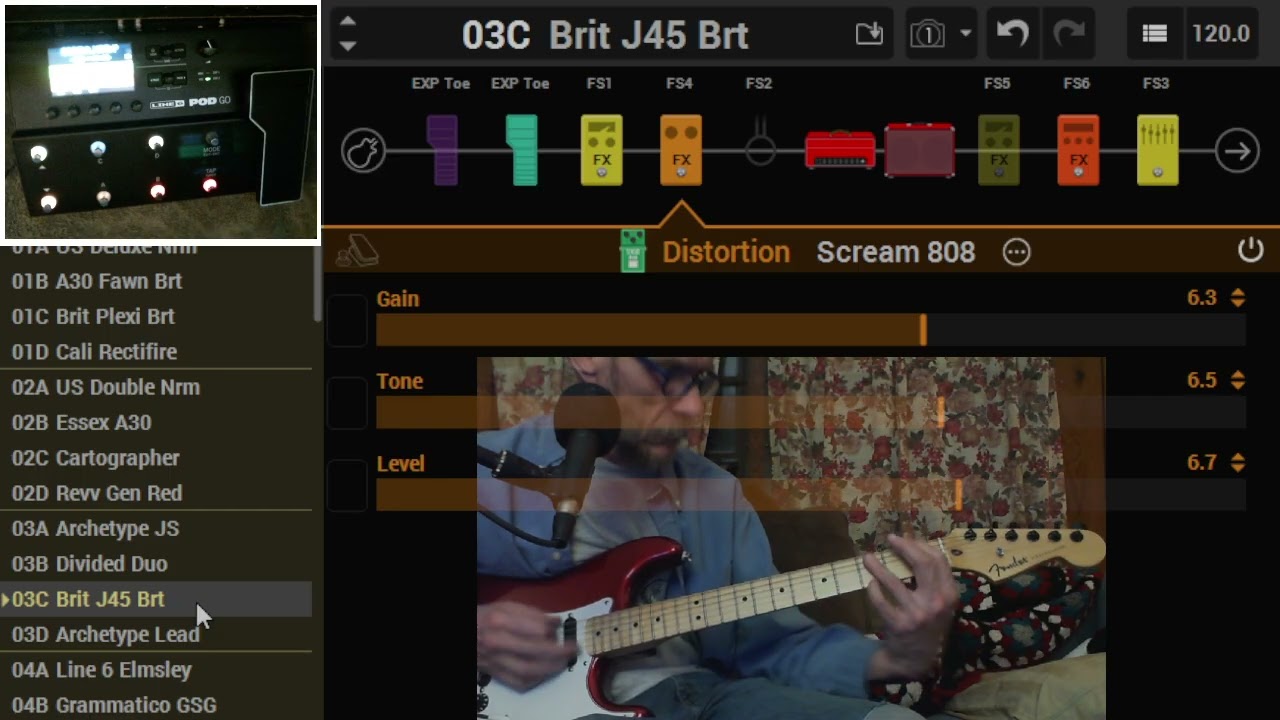
Task: Undo the last edit
Action: pos(1013,34)
